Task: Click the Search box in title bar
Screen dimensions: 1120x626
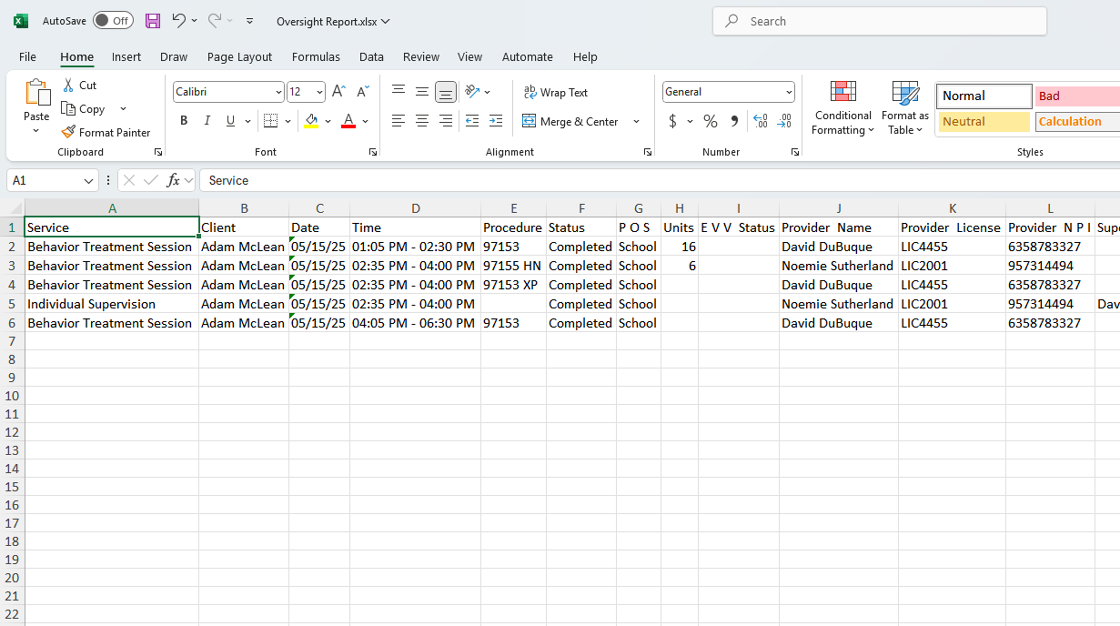Action: [880, 21]
